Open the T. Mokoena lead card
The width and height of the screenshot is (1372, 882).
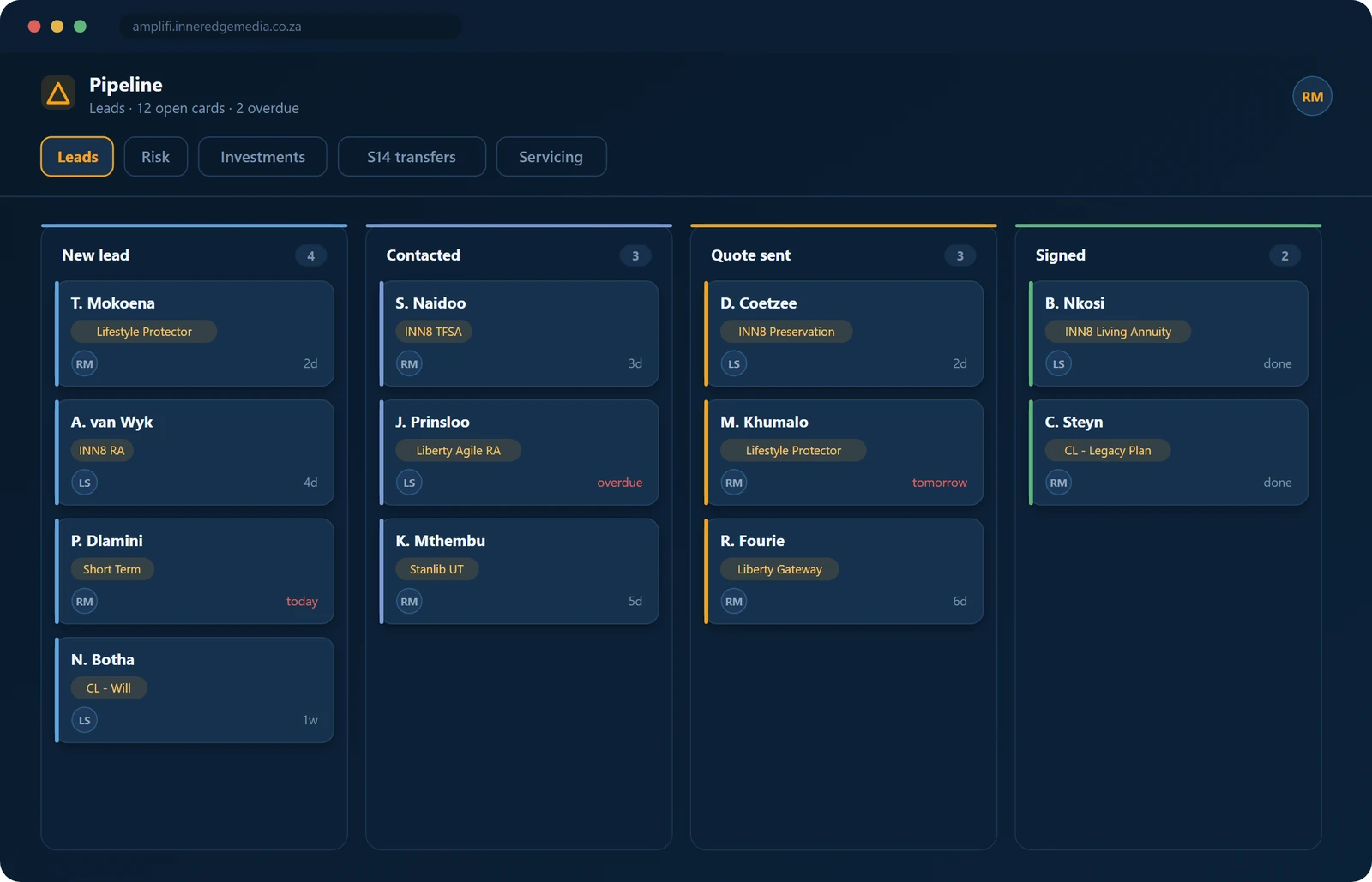tap(195, 333)
